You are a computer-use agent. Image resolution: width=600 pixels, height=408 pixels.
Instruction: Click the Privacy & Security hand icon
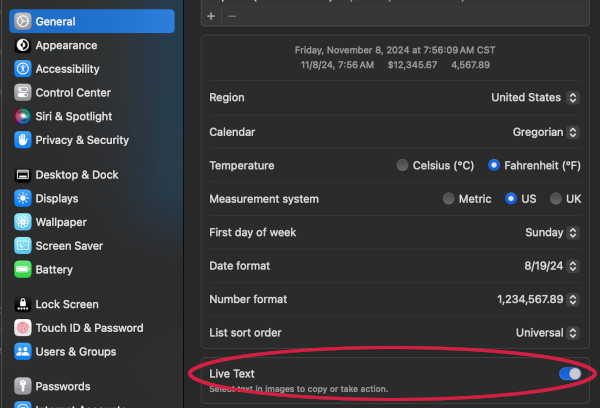point(22,141)
